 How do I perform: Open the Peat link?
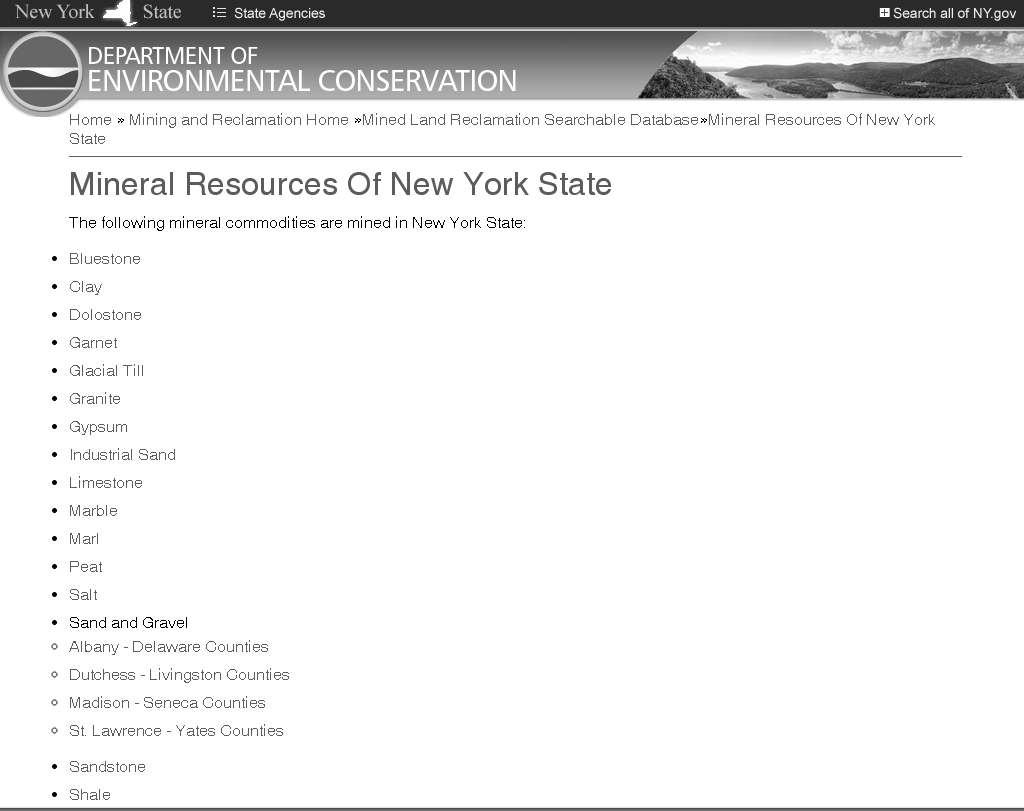(x=86, y=567)
